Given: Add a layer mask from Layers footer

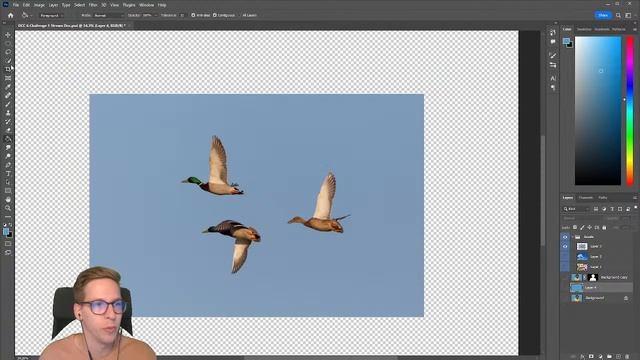Looking at the screenshot, I should tap(591, 356).
